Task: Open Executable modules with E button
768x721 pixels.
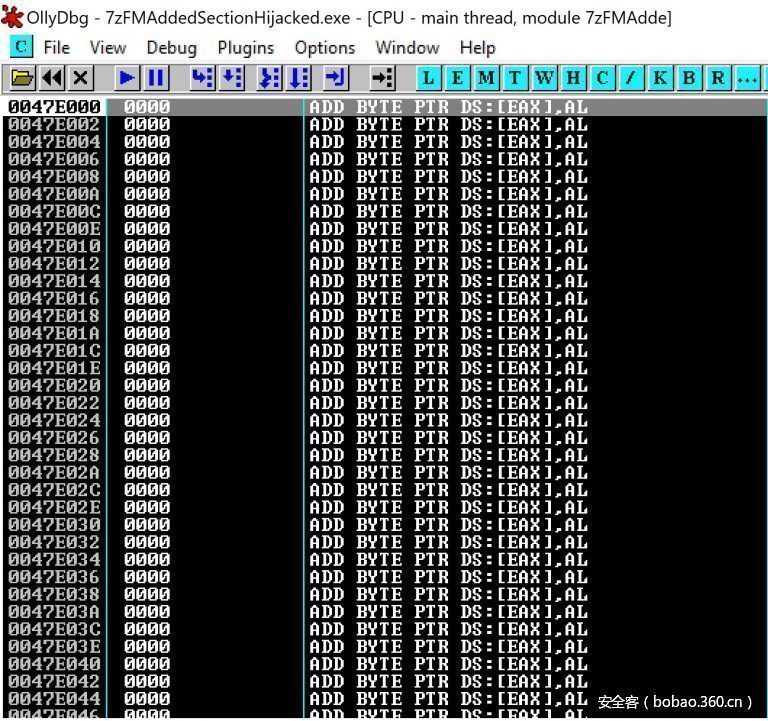Action: click(x=458, y=78)
